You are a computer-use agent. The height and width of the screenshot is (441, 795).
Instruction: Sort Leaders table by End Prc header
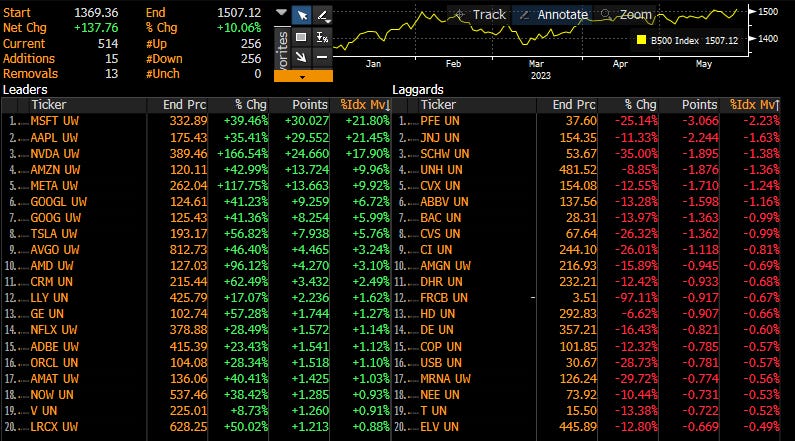177,105
